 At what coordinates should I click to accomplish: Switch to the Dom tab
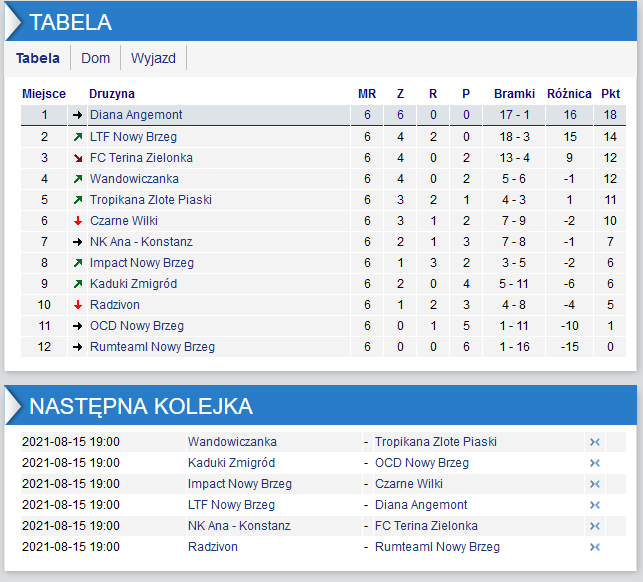pyautogui.click(x=96, y=58)
